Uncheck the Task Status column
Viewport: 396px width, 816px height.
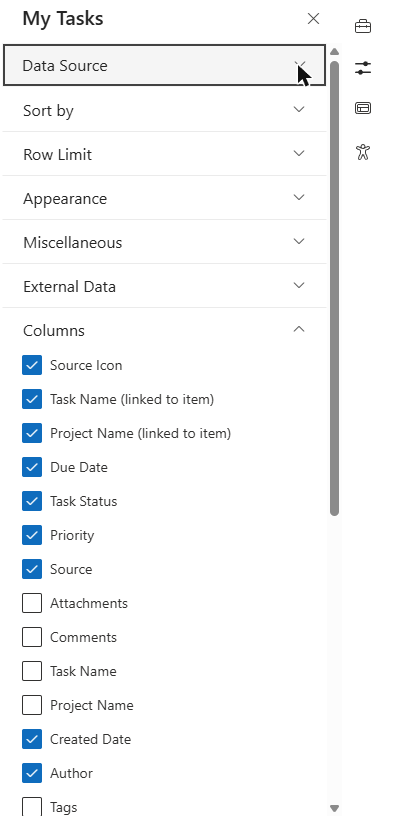pos(32,501)
